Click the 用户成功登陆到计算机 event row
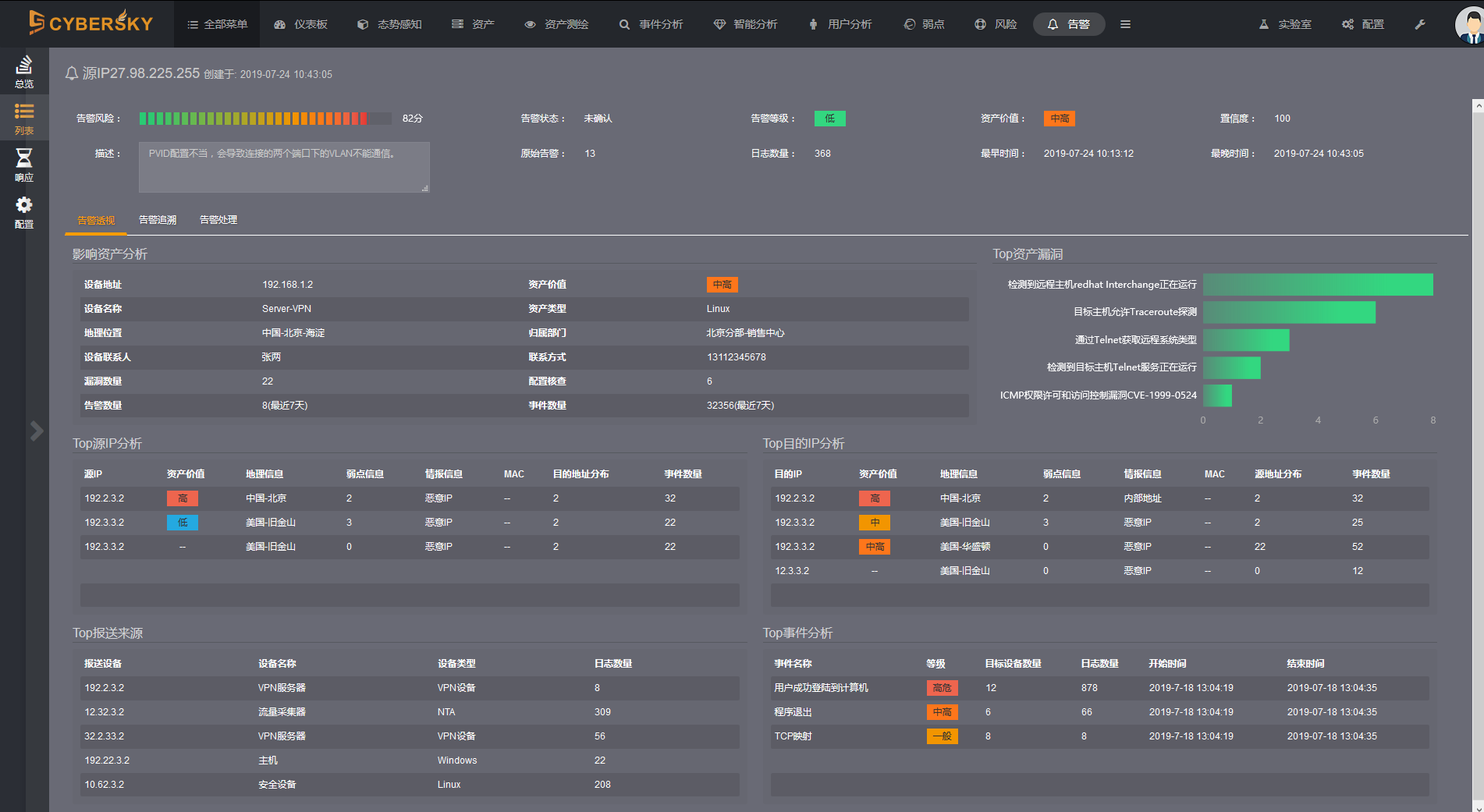 821,688
